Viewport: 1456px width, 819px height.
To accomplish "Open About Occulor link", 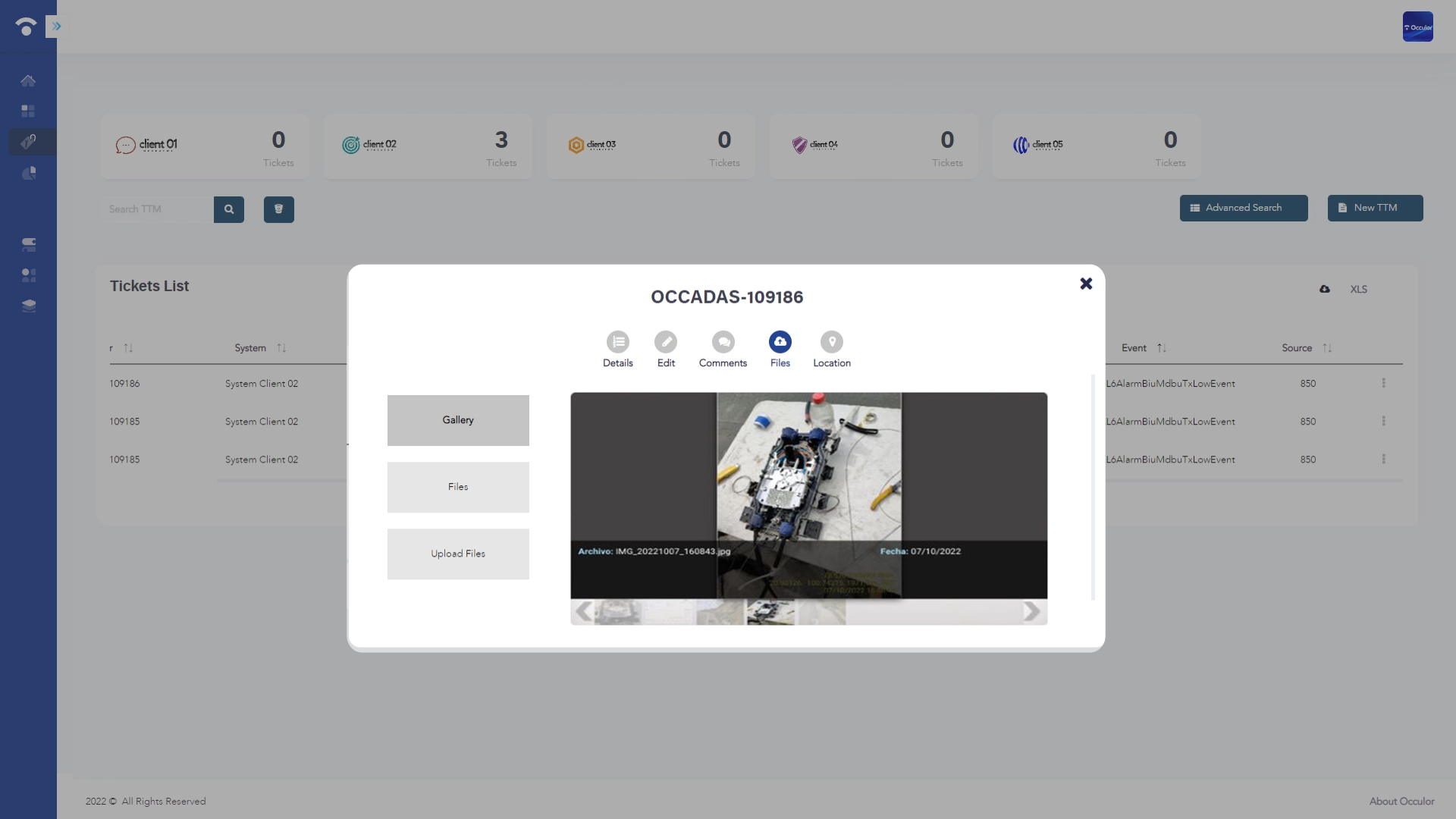I will (1401, 802).
